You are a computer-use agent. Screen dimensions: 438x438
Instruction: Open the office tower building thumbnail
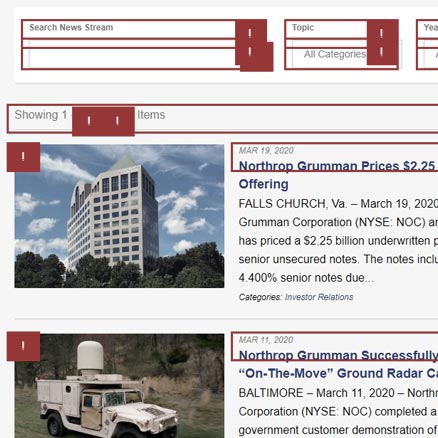pyautogui.click(x=119, y=216)
